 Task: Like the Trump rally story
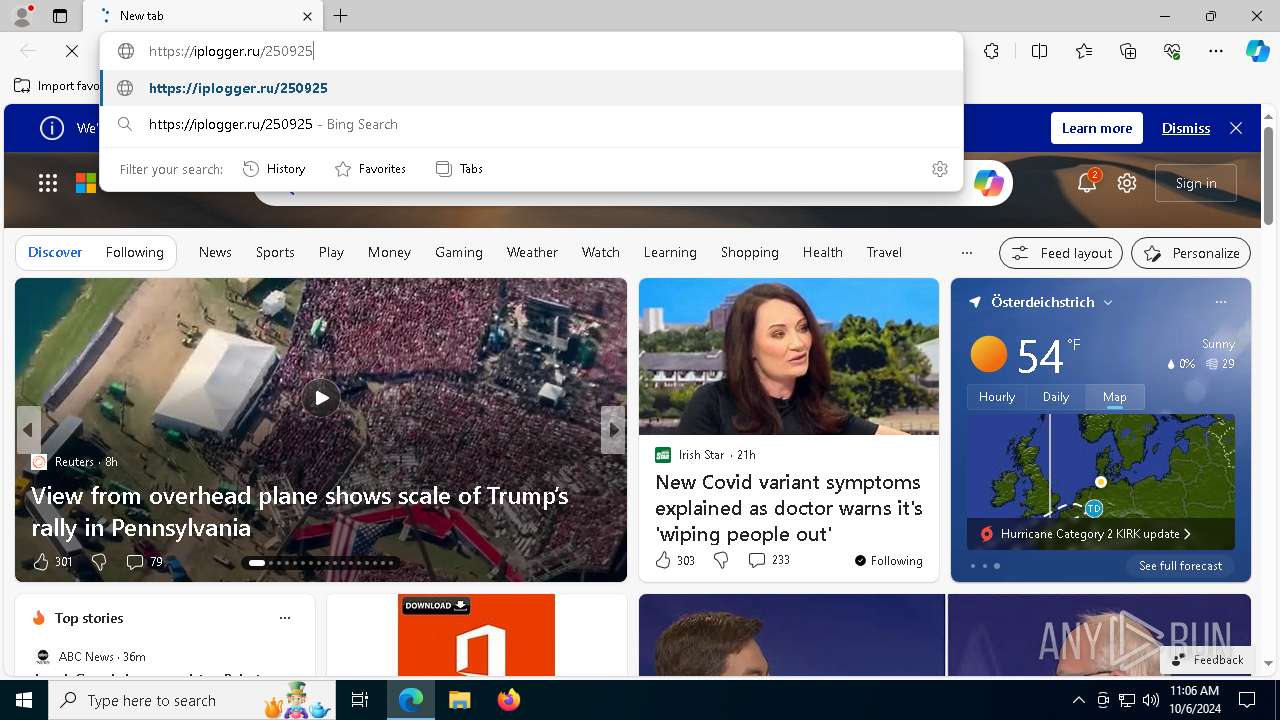point(41,562)
